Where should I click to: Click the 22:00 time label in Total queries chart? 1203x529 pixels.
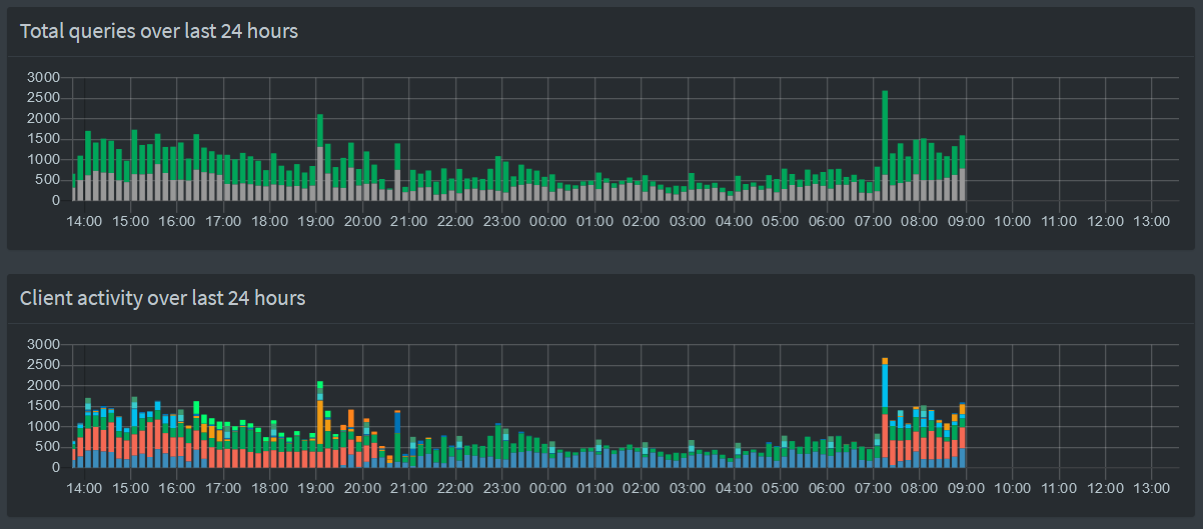(x=455, y=221)
